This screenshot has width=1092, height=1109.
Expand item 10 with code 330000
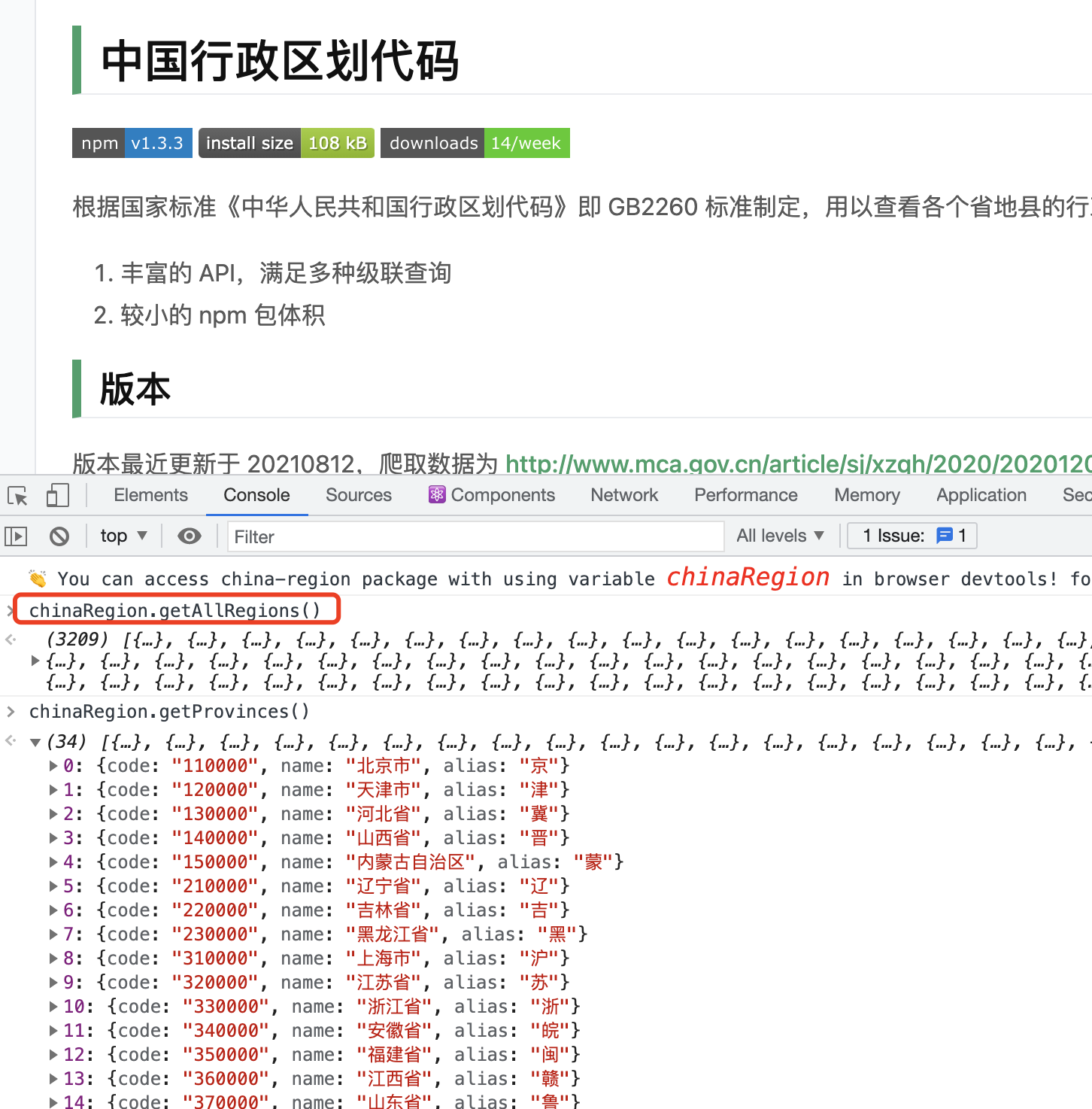click(53, 1007)
